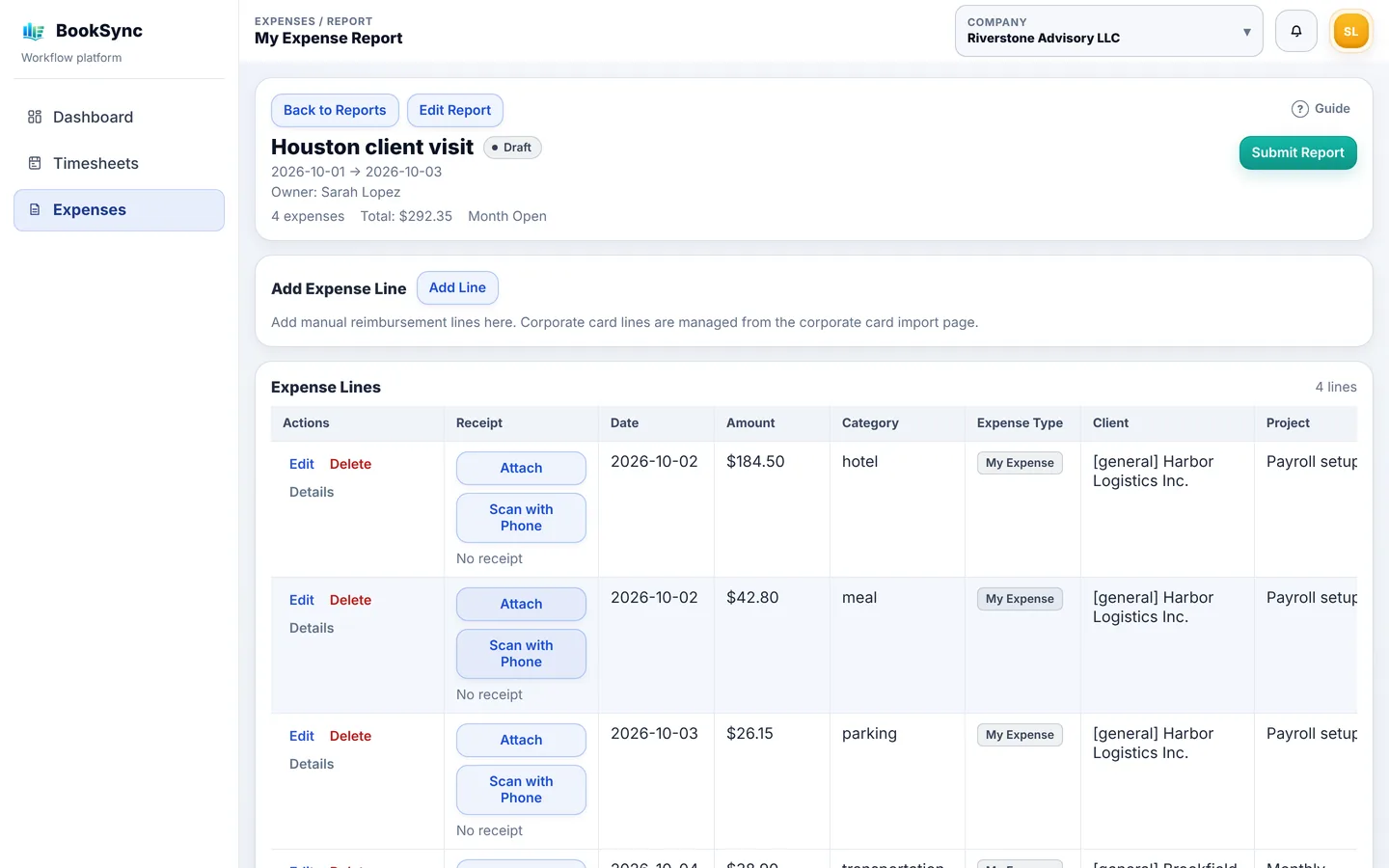Click Back to Reports button
The width and height of the screenshot is (1389, 868).
tap(335, 110)
